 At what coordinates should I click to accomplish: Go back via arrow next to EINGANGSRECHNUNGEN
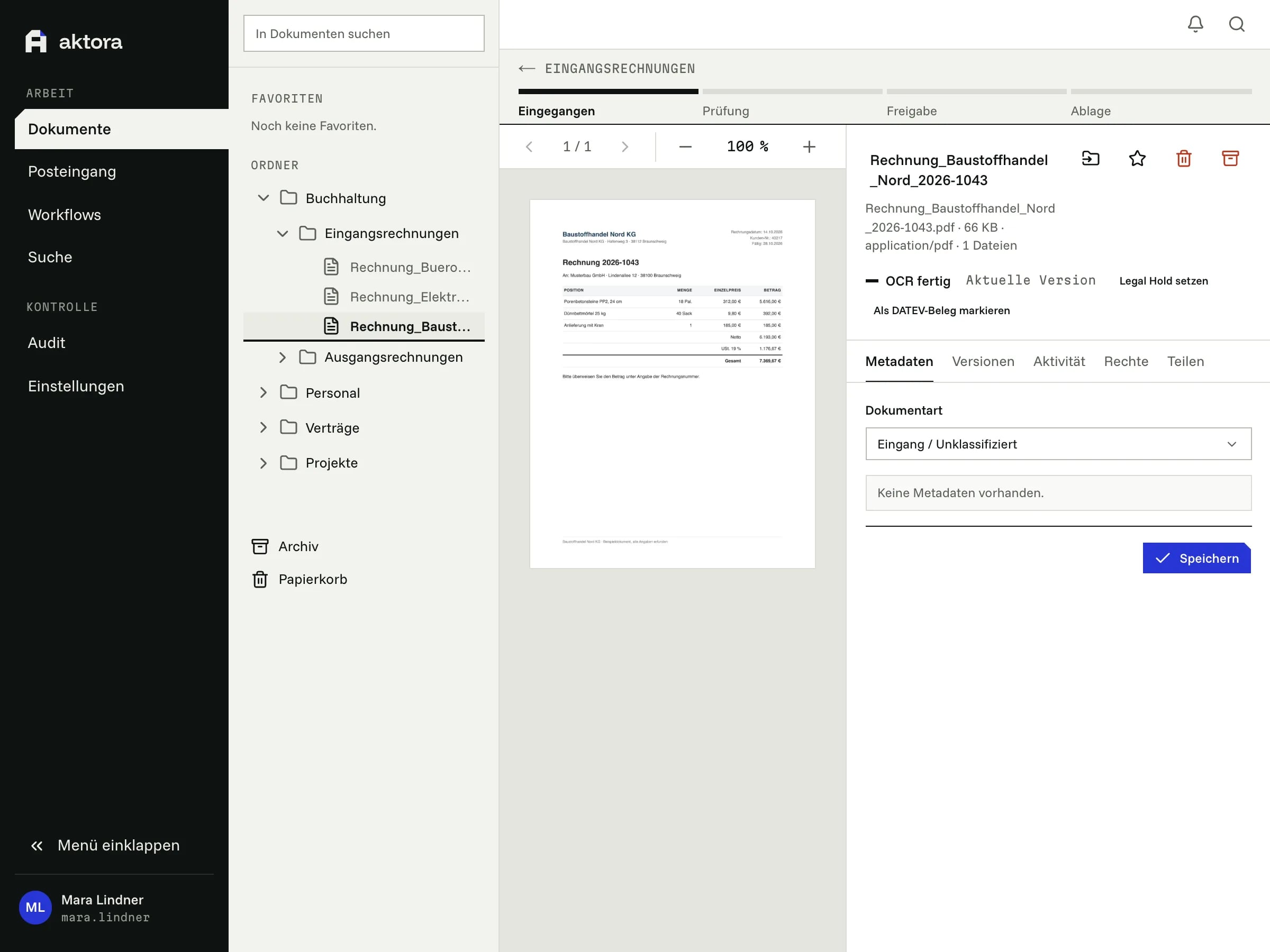(527, 69)
